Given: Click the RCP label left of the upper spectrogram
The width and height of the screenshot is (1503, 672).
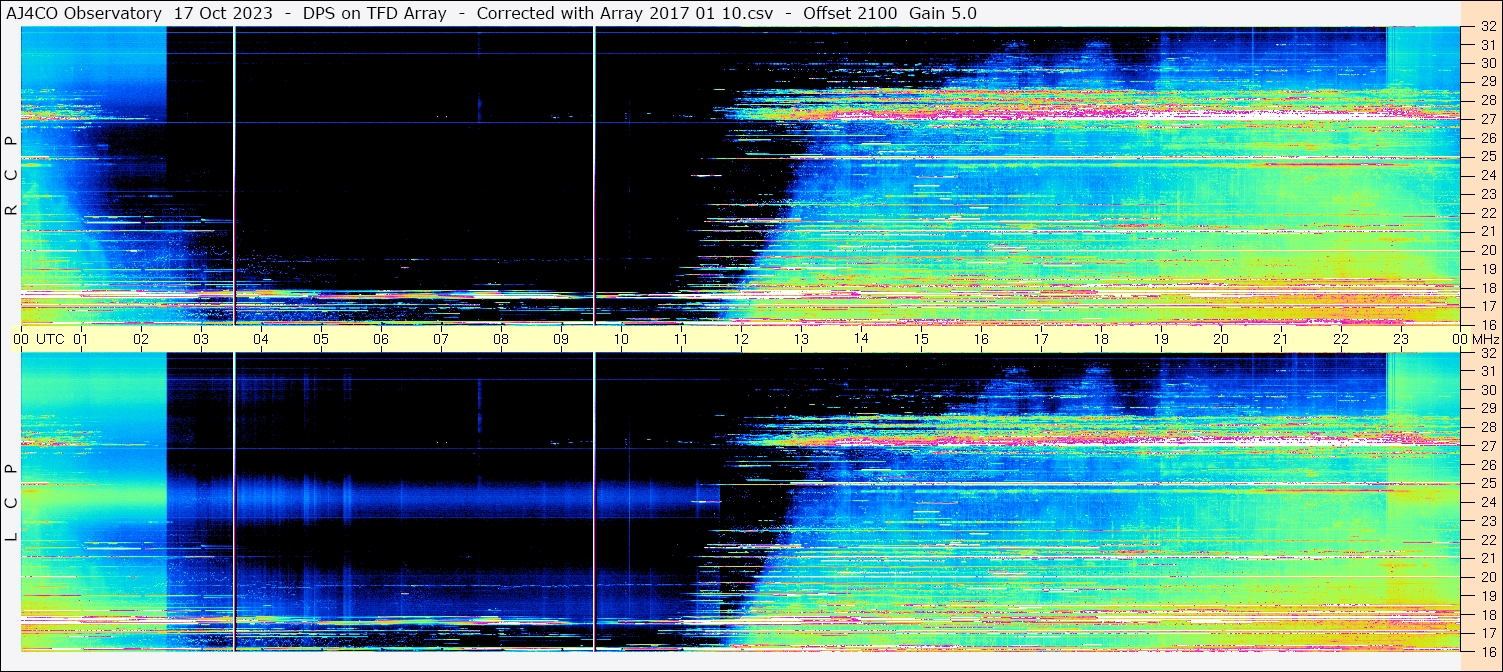Looking at the screenshot, I should click(x=11, y=176).
